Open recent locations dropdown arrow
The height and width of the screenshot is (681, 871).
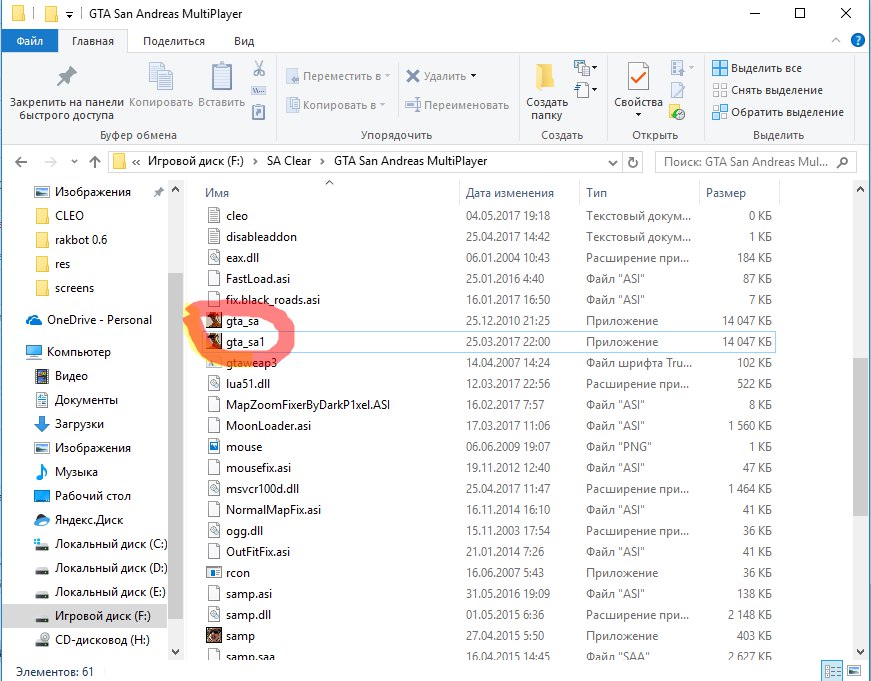pyautogui.click(x=74, y=162)
